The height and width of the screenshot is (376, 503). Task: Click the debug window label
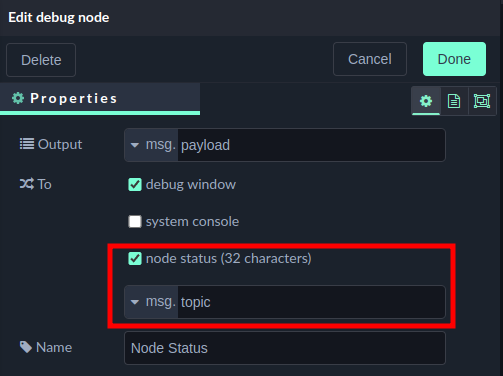pos(191,184)
